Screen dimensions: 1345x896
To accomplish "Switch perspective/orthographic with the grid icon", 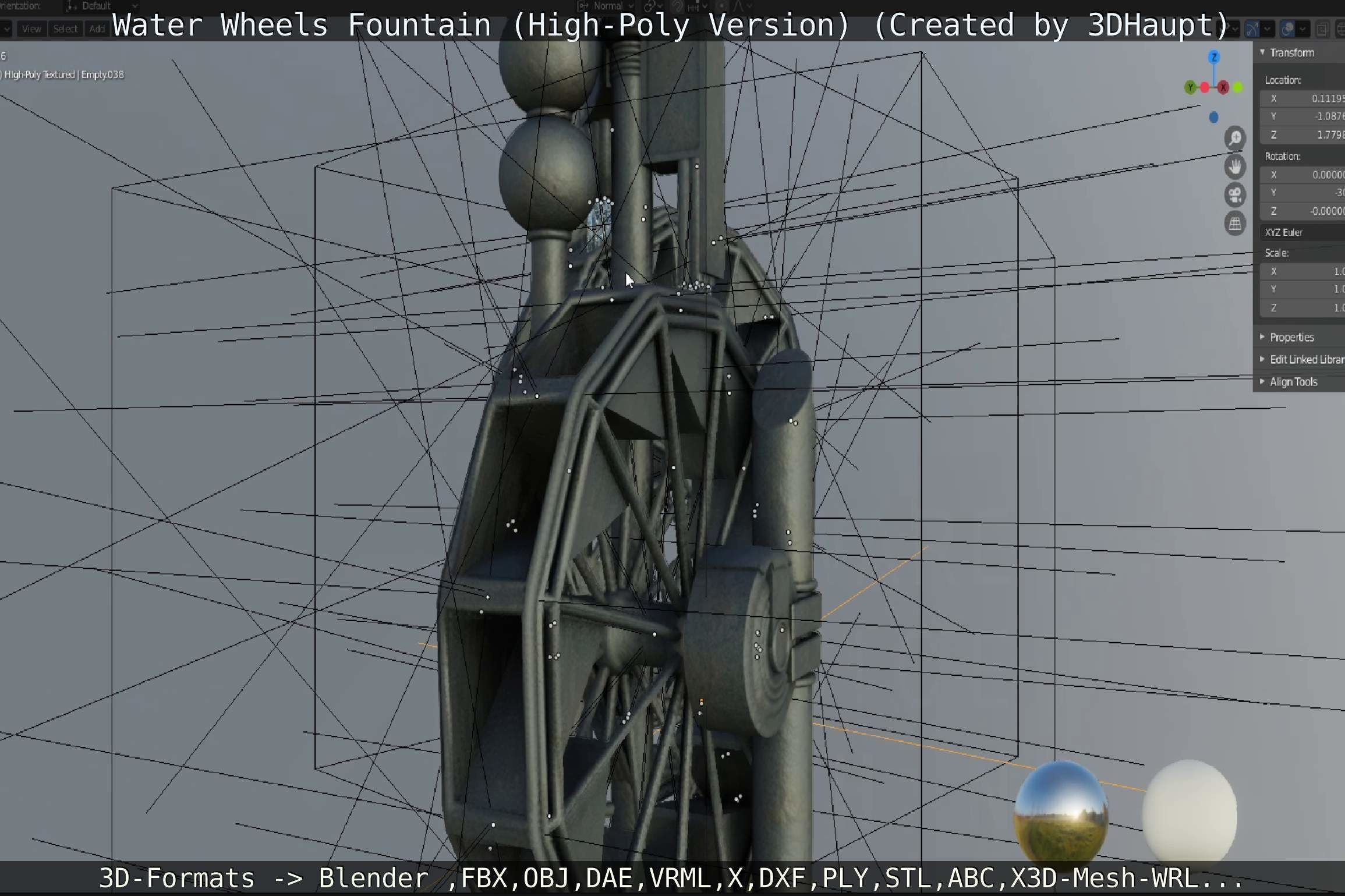I will (x=1234, y=223).
